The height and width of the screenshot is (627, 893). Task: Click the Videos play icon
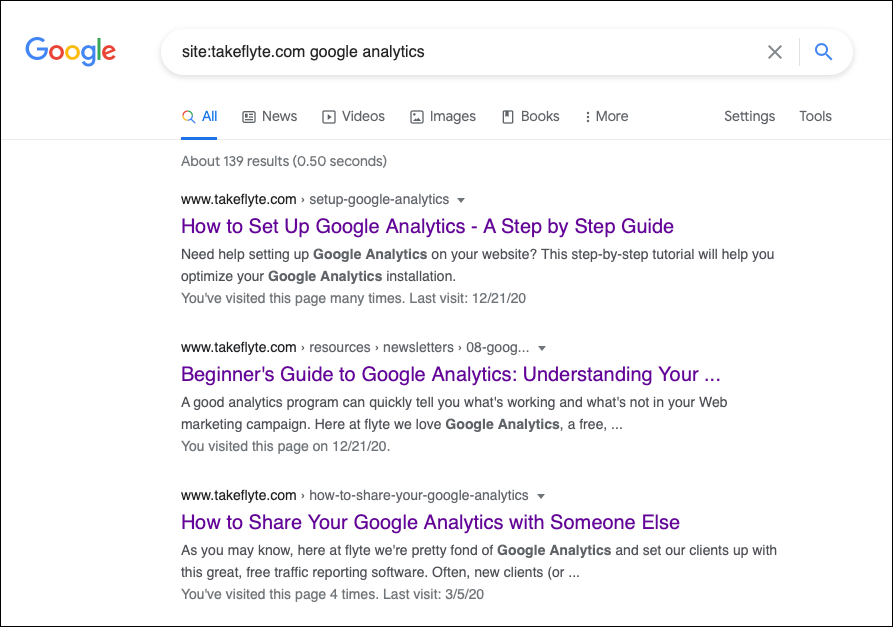click(x=329, y=117)
